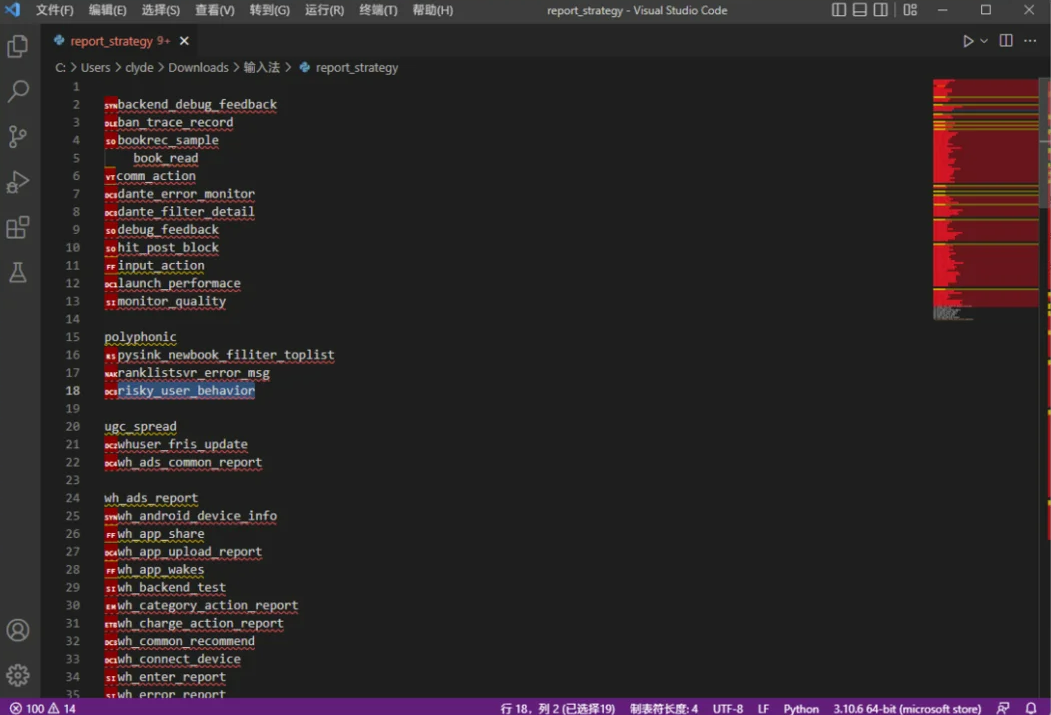Click the 制表符长度: 4 indentation setting
The image size is (1051, 715).
click(x=664, y=708)
